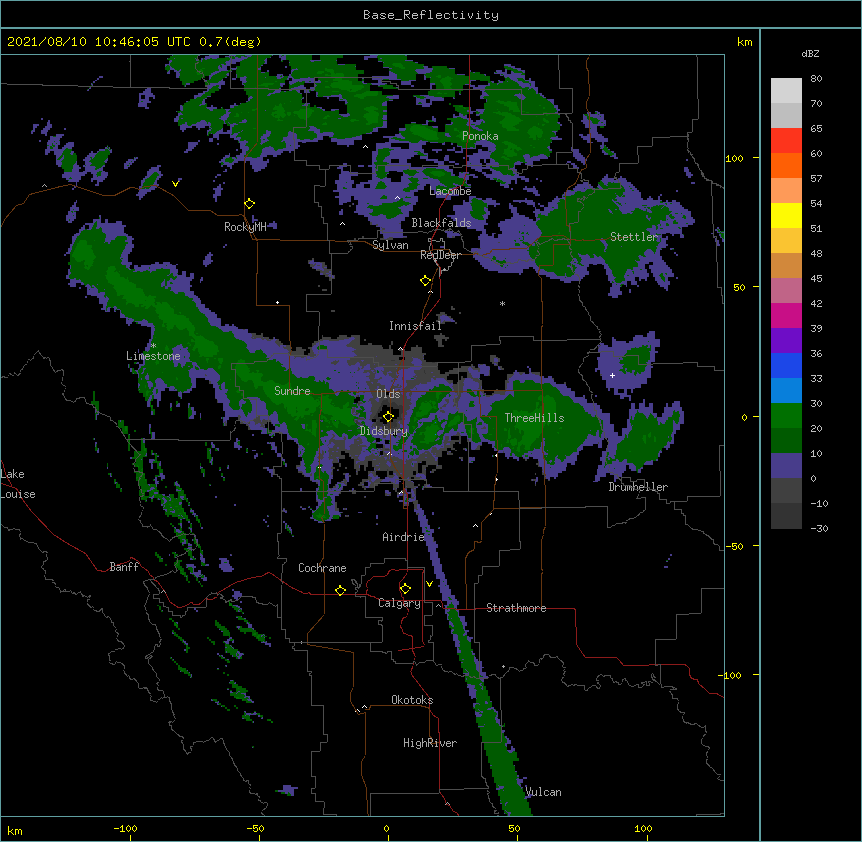Click the RockyMH label

(x=245, y=227)
